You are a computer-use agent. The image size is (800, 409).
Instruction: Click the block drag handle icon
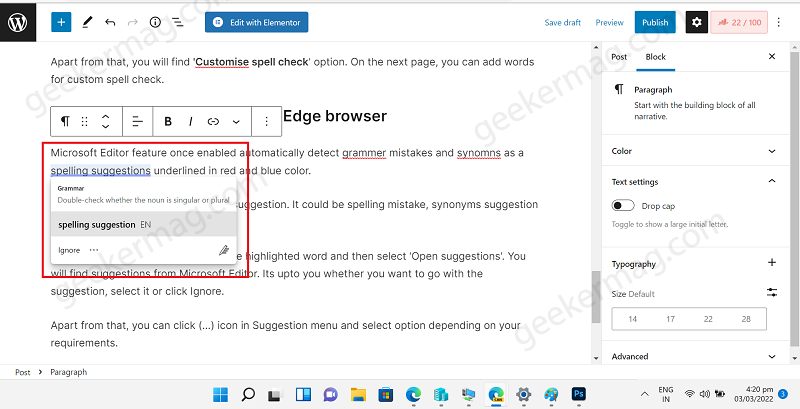85,121
